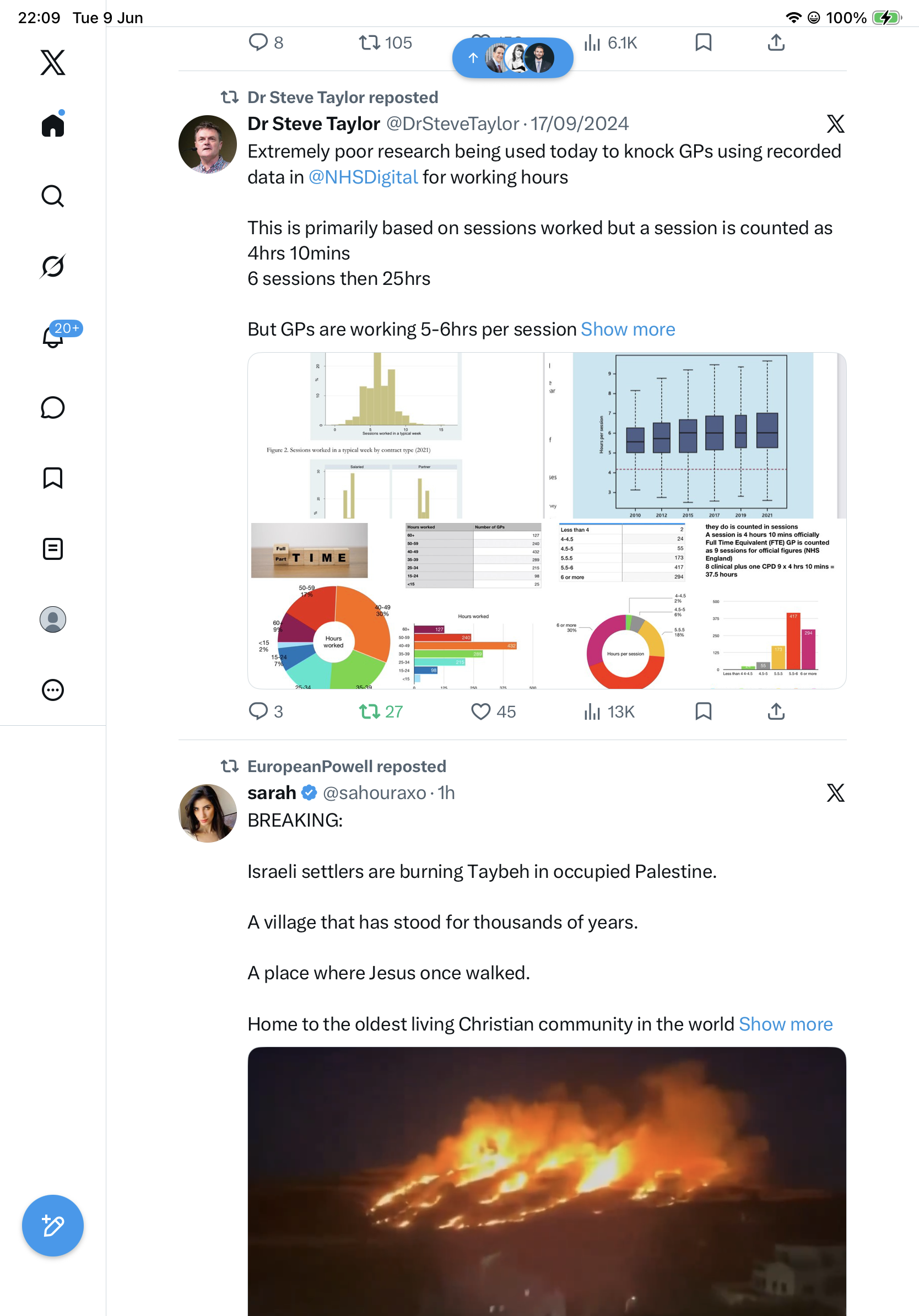
Task: Jump to new posts pill
Action: (x=513, y=57)
